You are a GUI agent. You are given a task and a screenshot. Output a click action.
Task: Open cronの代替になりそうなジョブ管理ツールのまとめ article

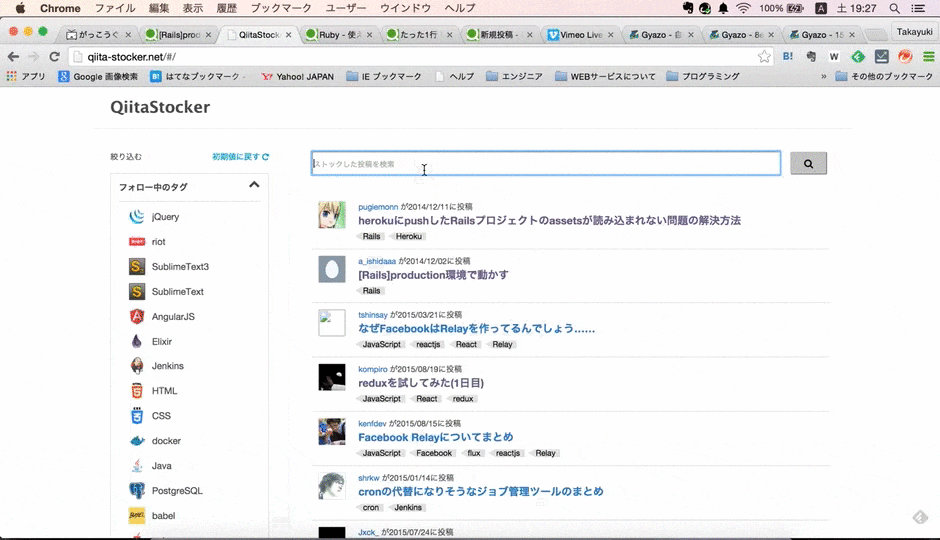[481, 491]
